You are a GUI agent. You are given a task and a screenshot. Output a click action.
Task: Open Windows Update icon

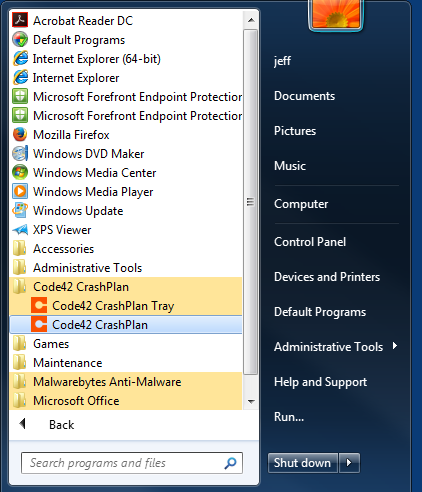(x=20, y=210)
